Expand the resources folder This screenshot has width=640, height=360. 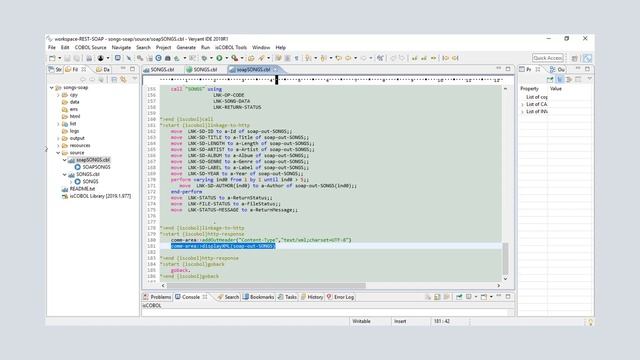[x=58, y=146]
